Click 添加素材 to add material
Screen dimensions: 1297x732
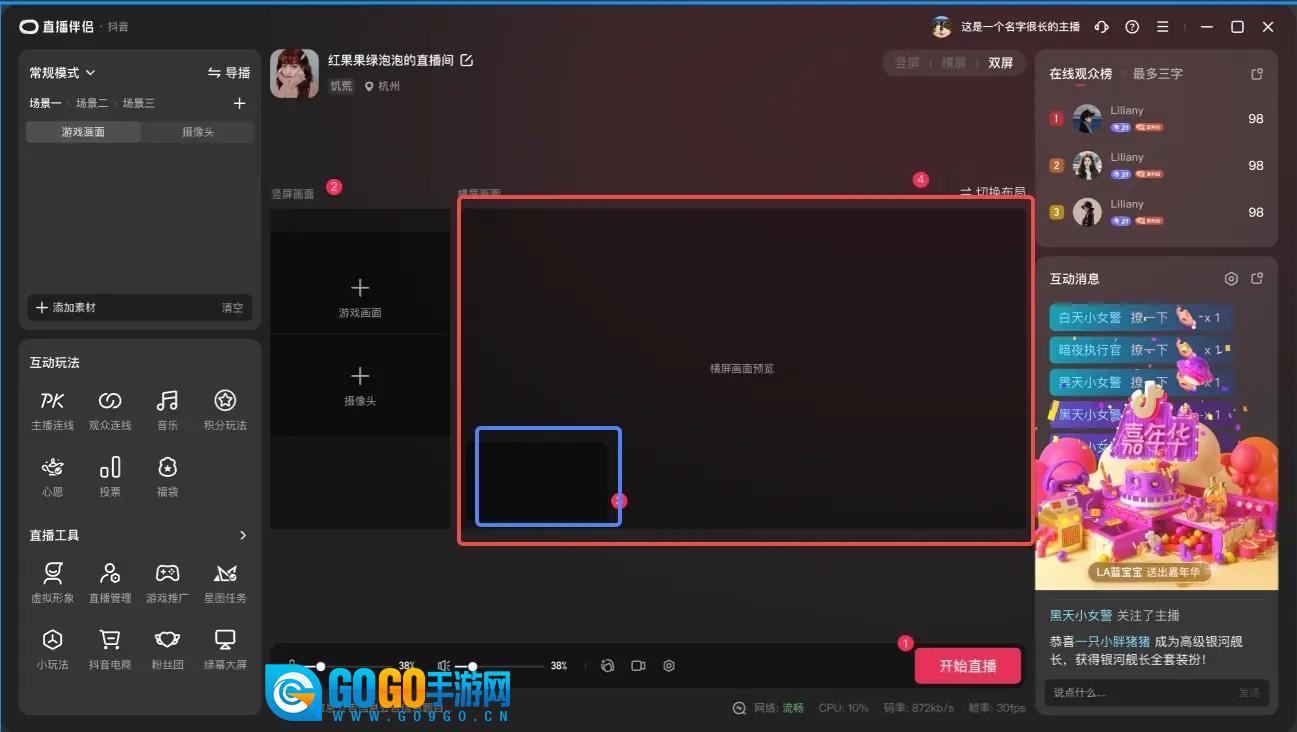point(66,308)
